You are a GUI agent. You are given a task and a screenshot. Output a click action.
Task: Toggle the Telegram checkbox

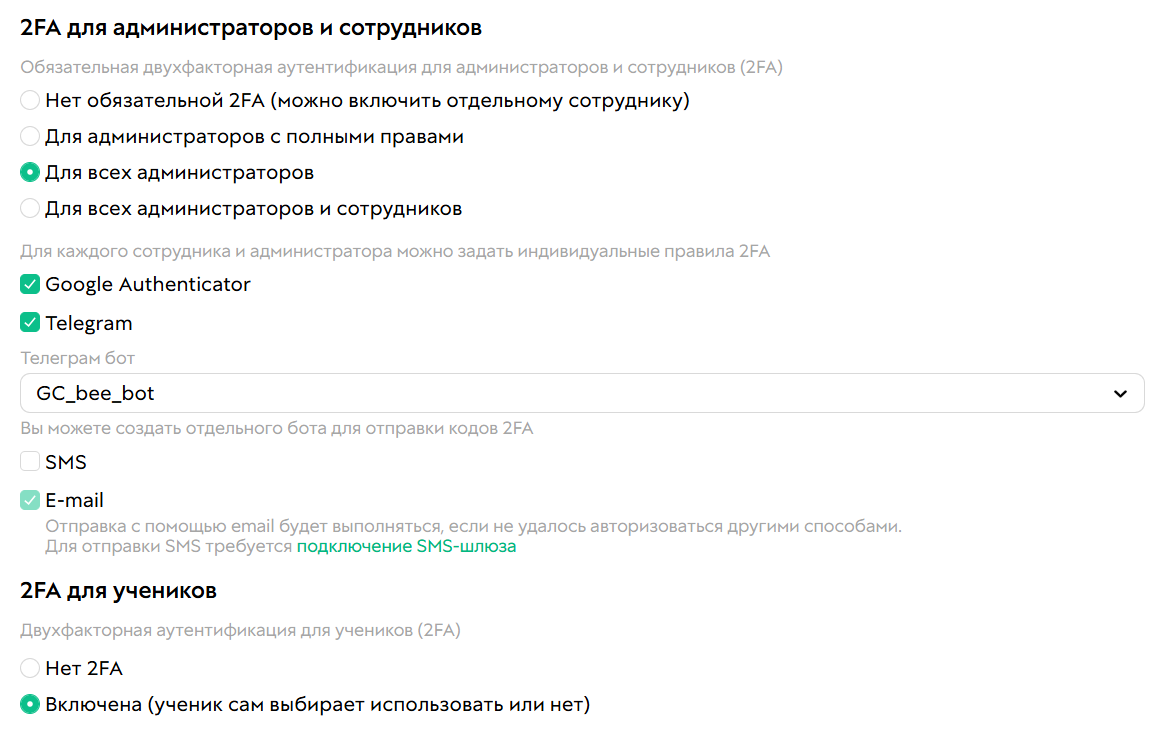coord(30,323)
